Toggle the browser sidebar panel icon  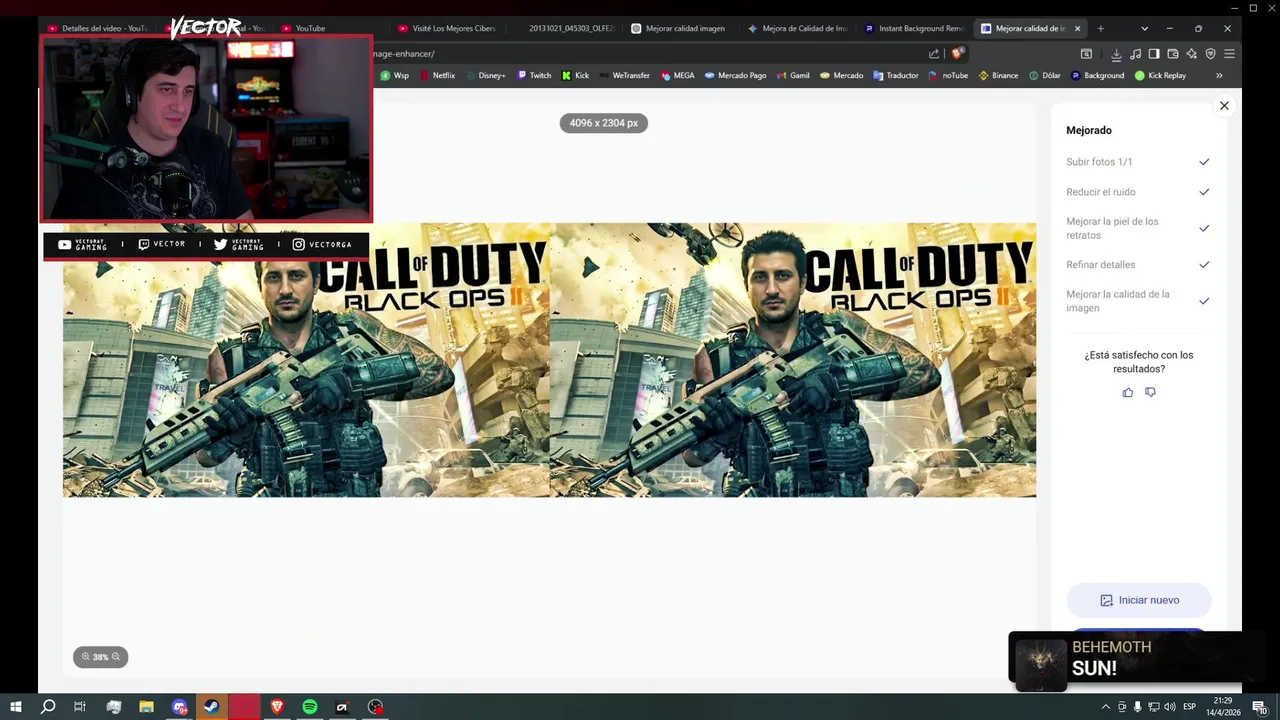pos(1154,54)
